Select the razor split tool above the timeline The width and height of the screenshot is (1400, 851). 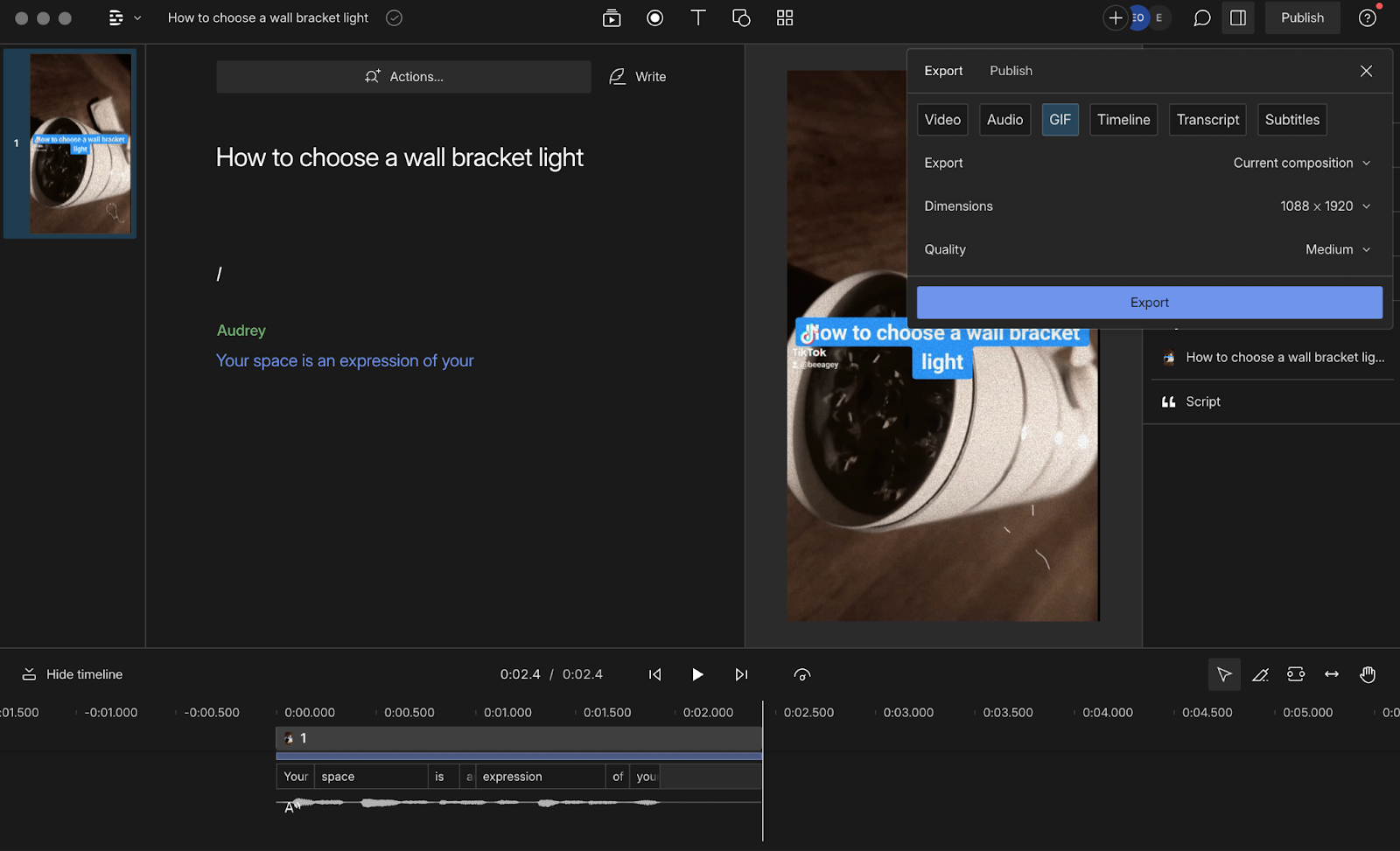click(1260, 674)
